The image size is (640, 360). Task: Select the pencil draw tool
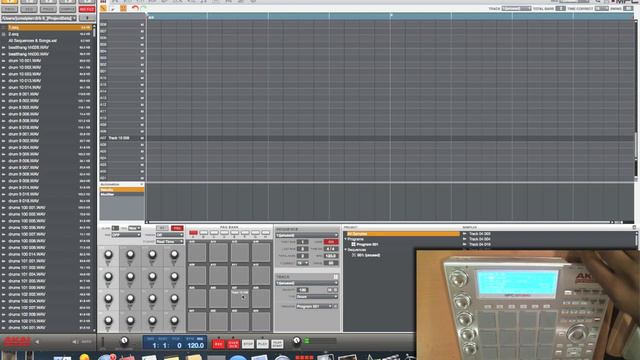104,8
